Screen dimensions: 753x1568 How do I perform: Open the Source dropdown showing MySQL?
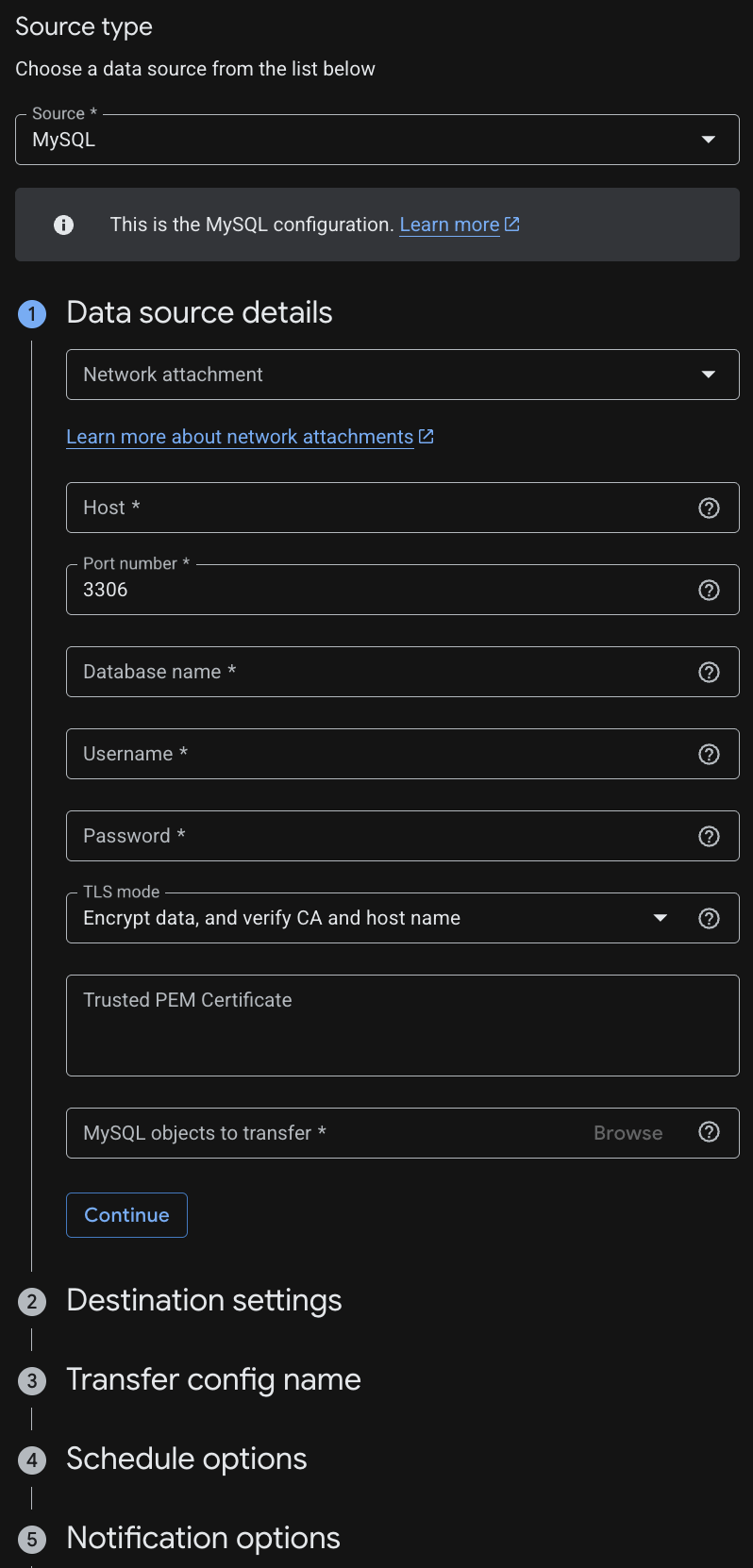708,138
